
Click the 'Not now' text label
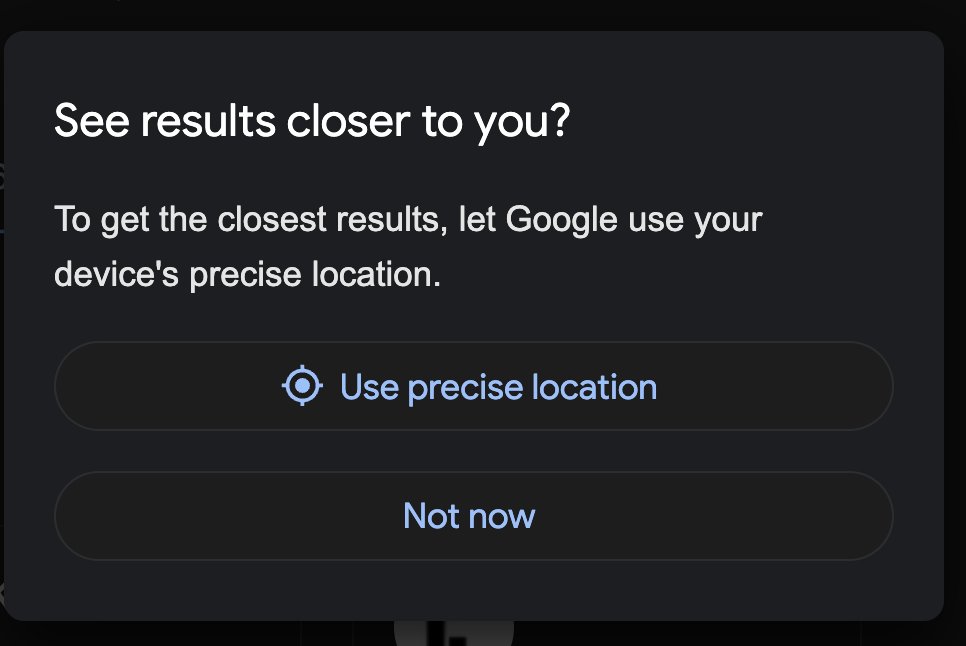point(469,516)
